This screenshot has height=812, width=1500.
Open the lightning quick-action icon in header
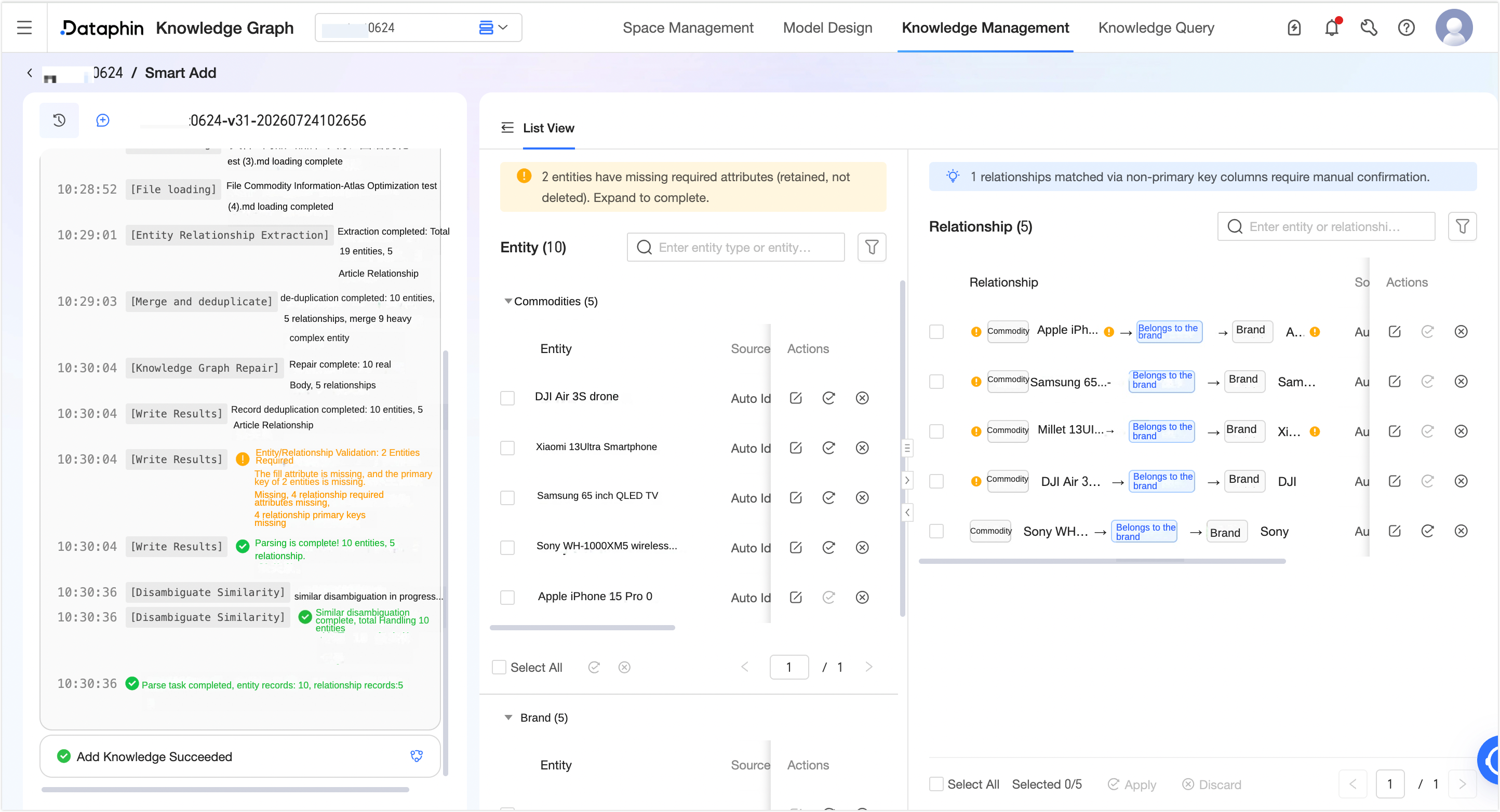(1294, 28)
